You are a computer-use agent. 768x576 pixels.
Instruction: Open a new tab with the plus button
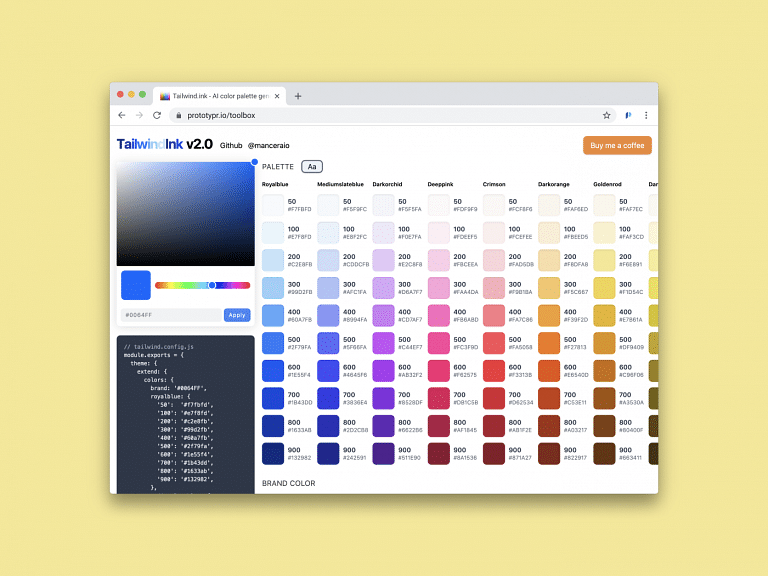pos(298,96)
